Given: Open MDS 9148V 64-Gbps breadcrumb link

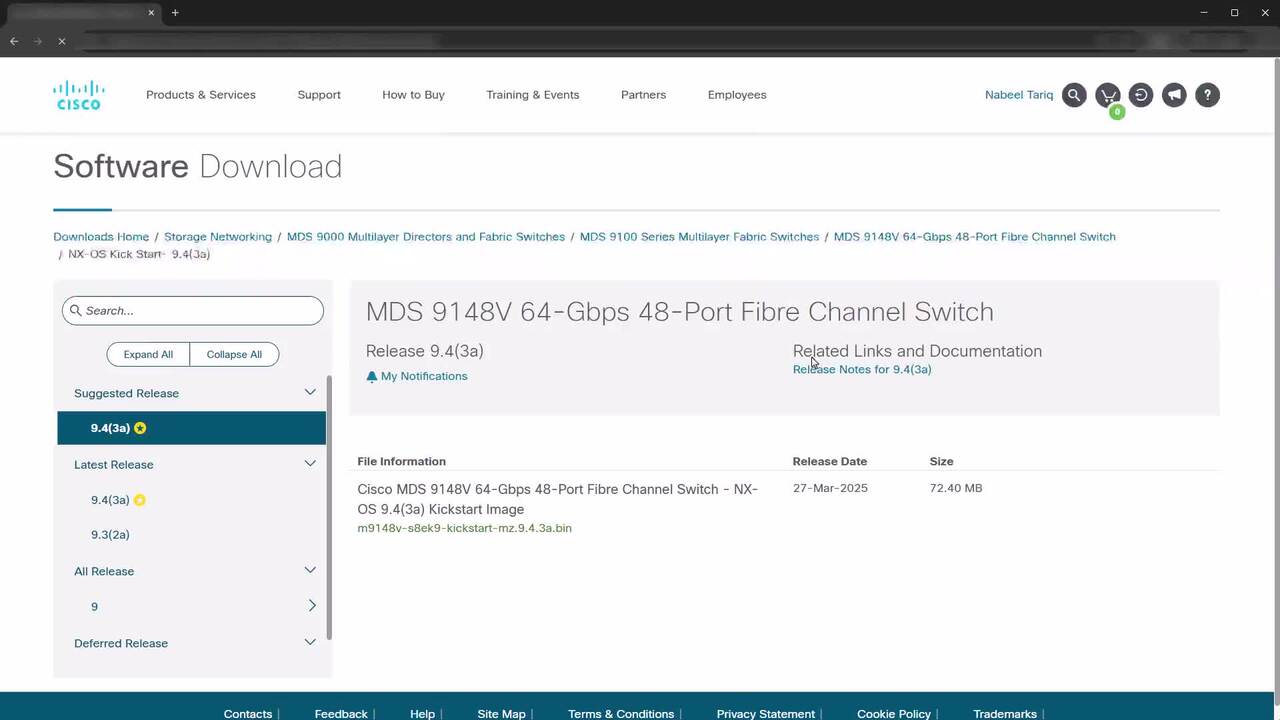Looking at the screenshot, I should (975, 237).
